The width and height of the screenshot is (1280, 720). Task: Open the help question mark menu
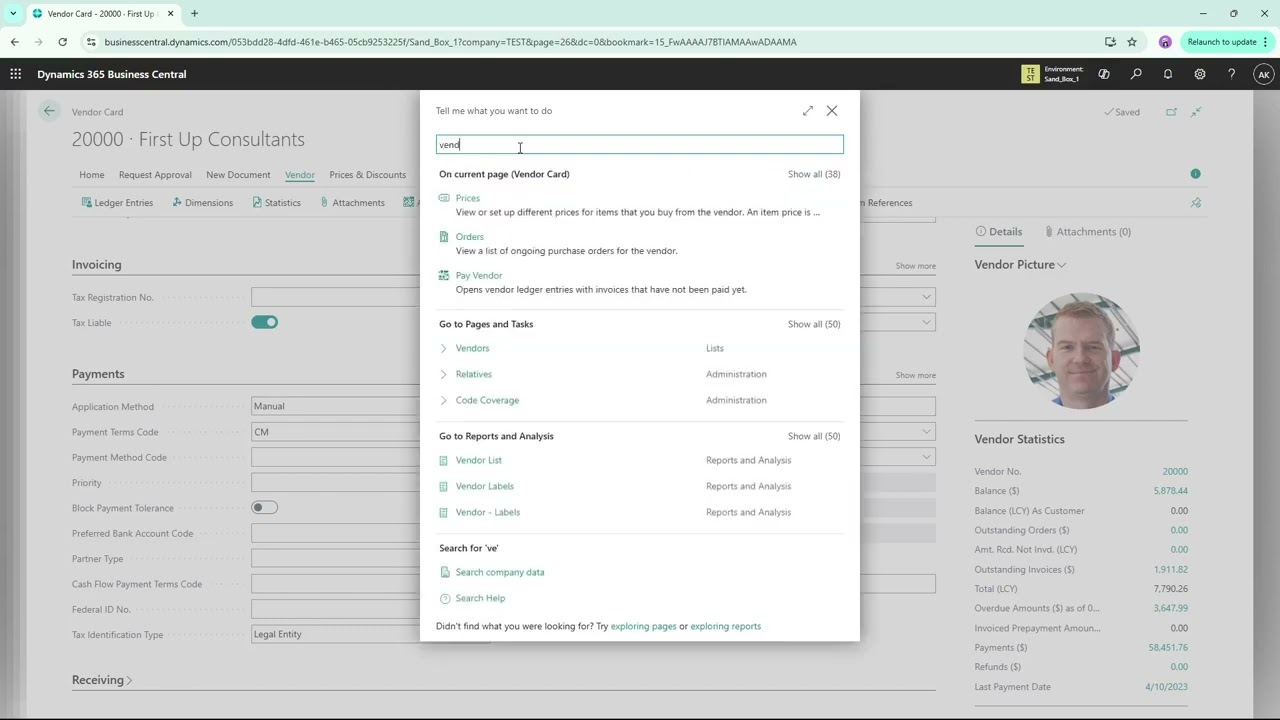(x=1231, y=74)
